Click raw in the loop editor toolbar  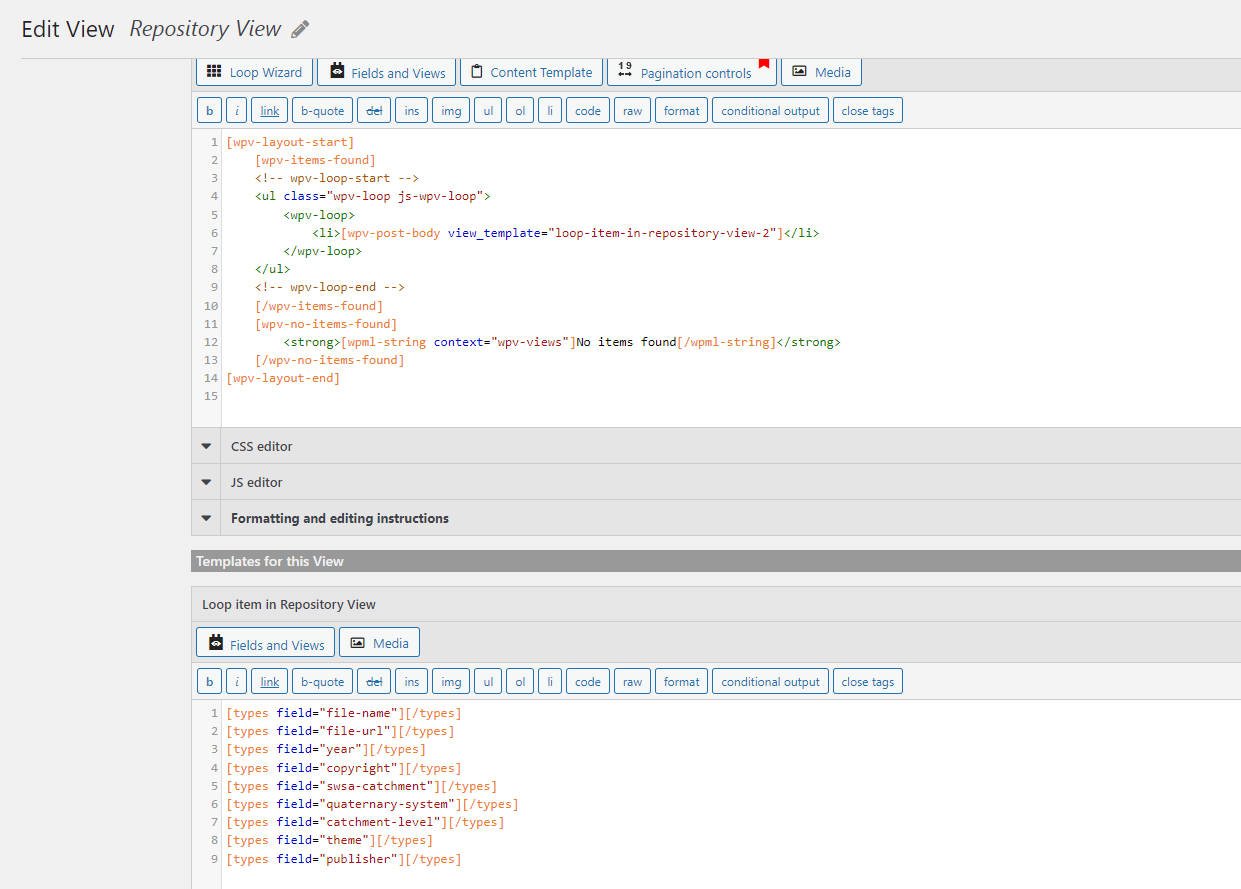[x=632, y=111]
